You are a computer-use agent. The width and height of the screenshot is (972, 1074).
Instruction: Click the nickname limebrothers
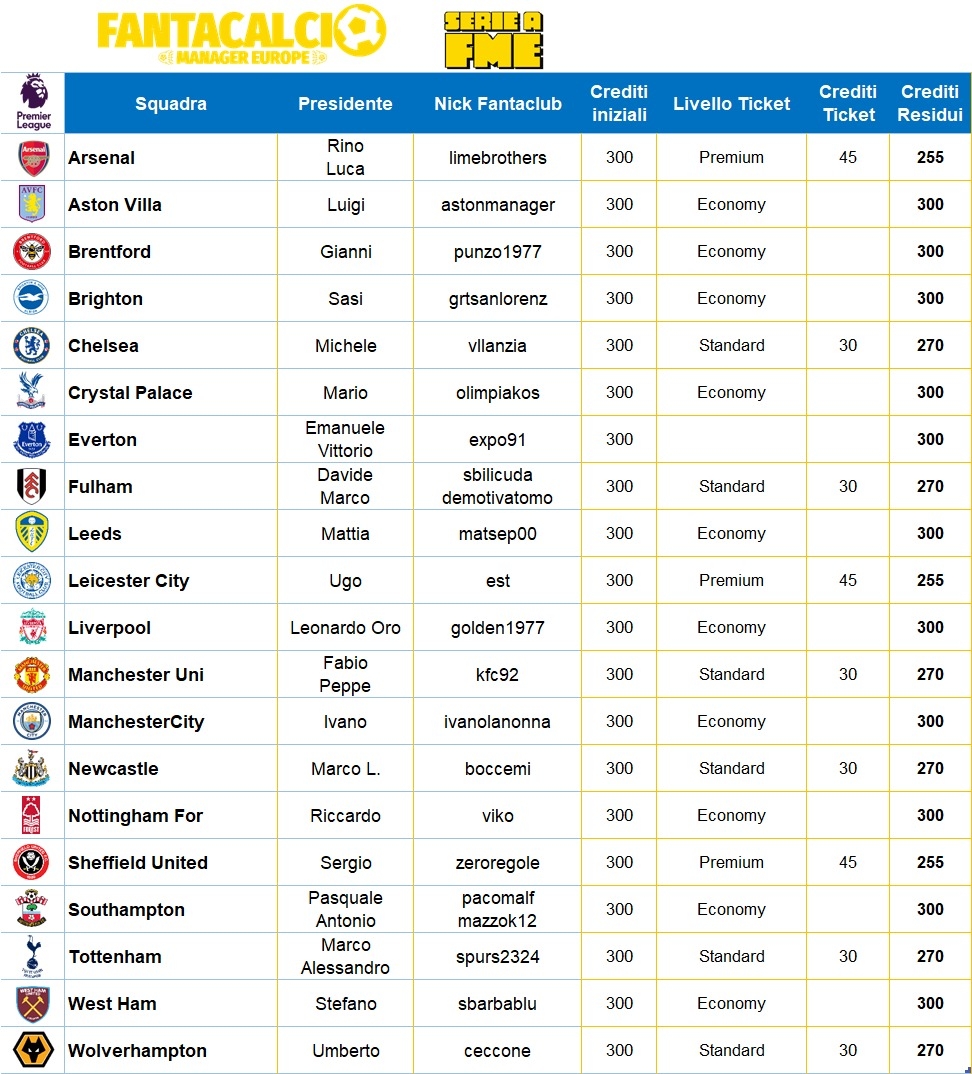pyautogui.click(x=498, y=158)
